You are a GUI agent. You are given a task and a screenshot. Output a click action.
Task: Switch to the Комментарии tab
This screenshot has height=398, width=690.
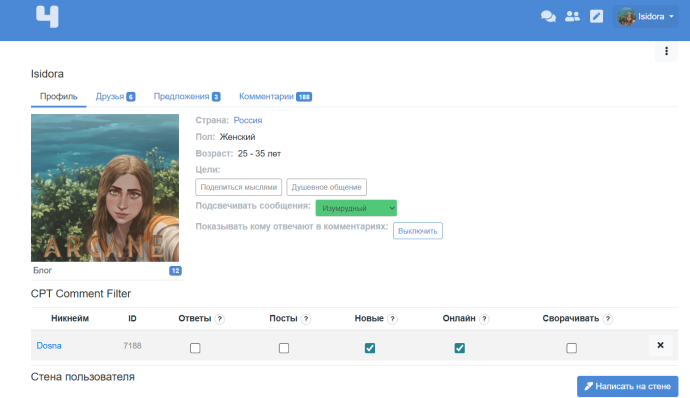[x=275, y=96]
